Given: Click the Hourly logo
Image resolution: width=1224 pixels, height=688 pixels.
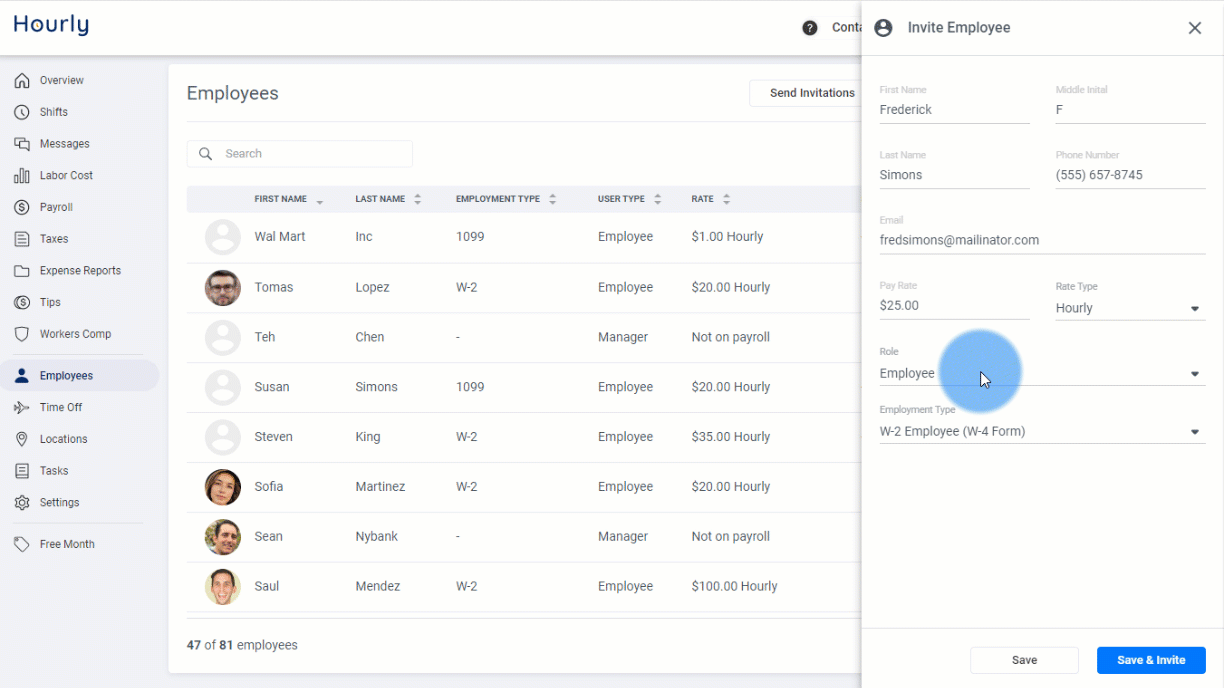Looking at the screenshot, I should coord(51,26).
